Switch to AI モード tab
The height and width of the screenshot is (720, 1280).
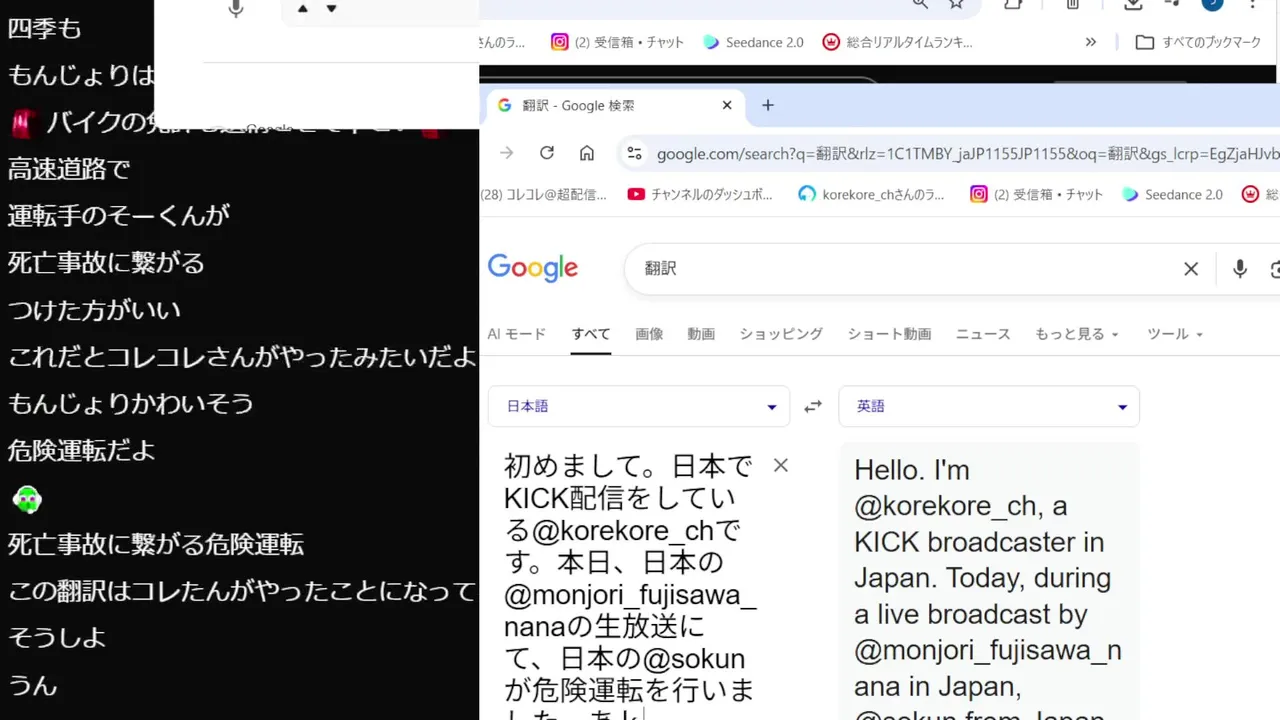pos(516,334)
